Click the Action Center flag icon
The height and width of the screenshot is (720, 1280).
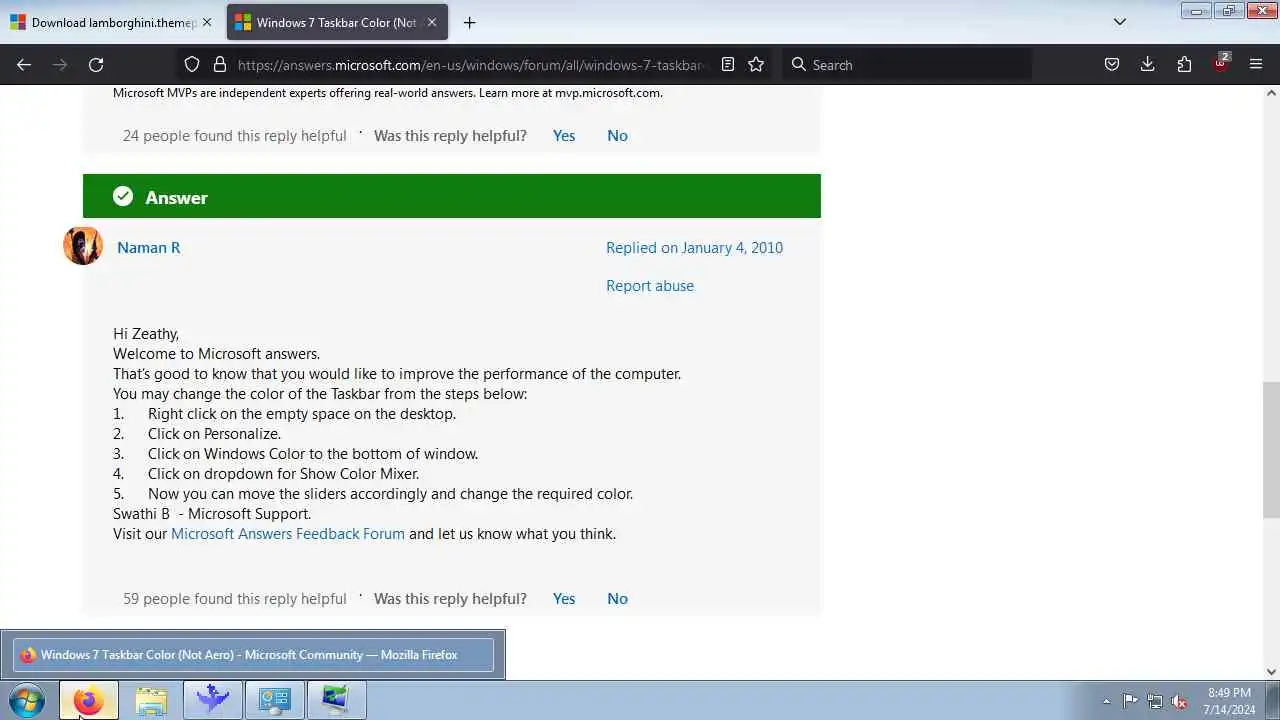pos(1130,701)
